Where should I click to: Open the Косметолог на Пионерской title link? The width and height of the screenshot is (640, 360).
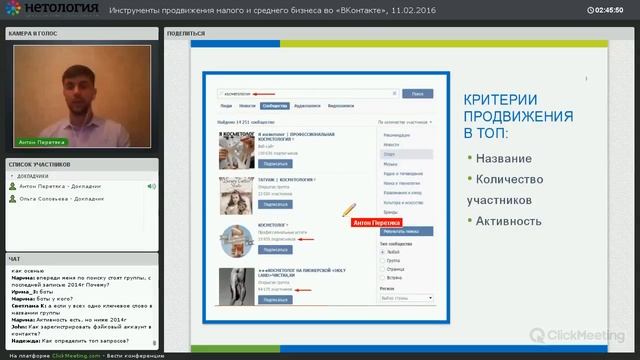(x=302, y=273)
